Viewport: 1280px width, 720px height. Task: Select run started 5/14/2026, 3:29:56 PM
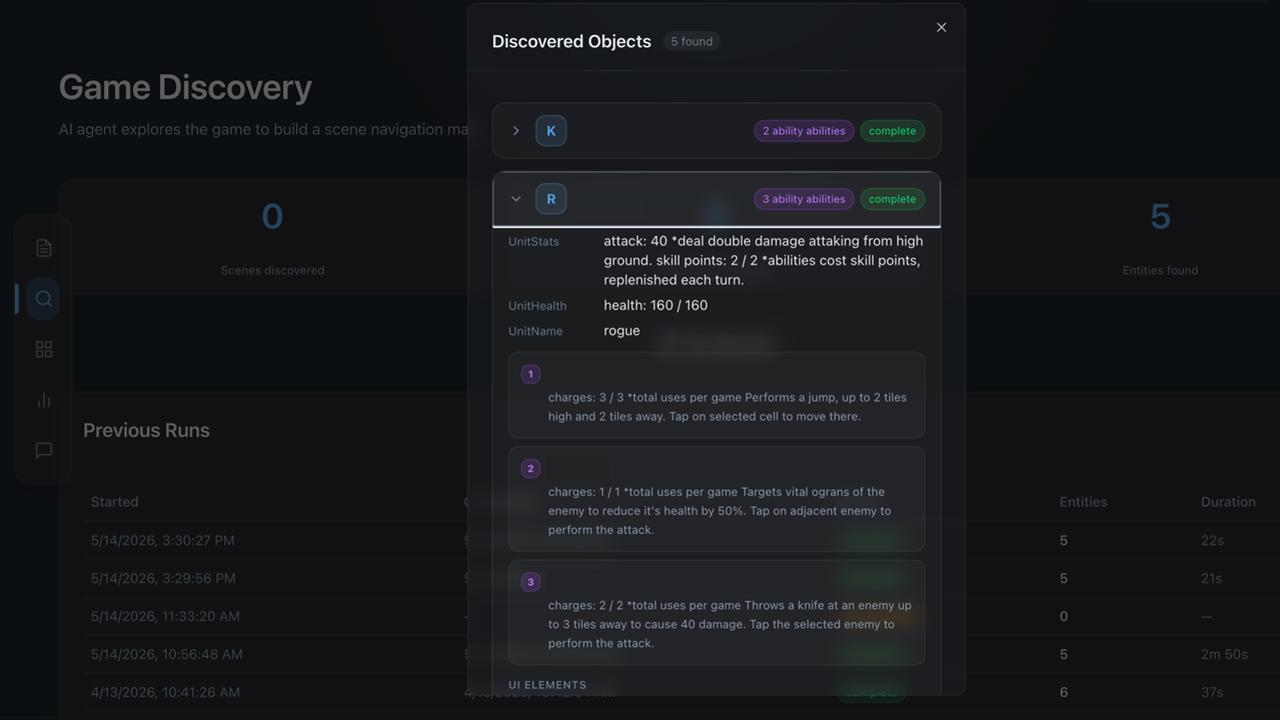coord(163,578)
